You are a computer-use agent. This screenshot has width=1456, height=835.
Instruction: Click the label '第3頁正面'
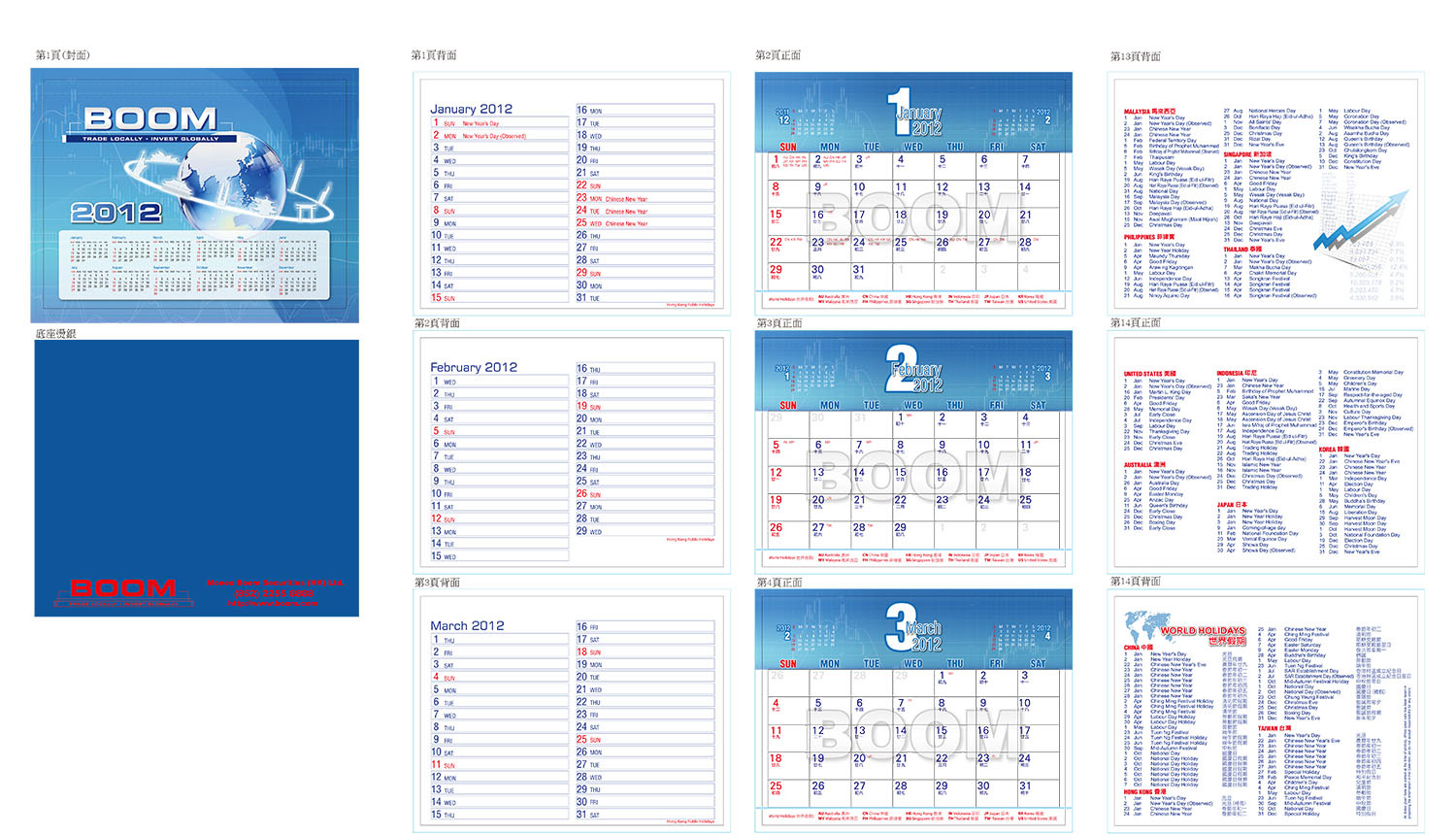click(779, 323)
